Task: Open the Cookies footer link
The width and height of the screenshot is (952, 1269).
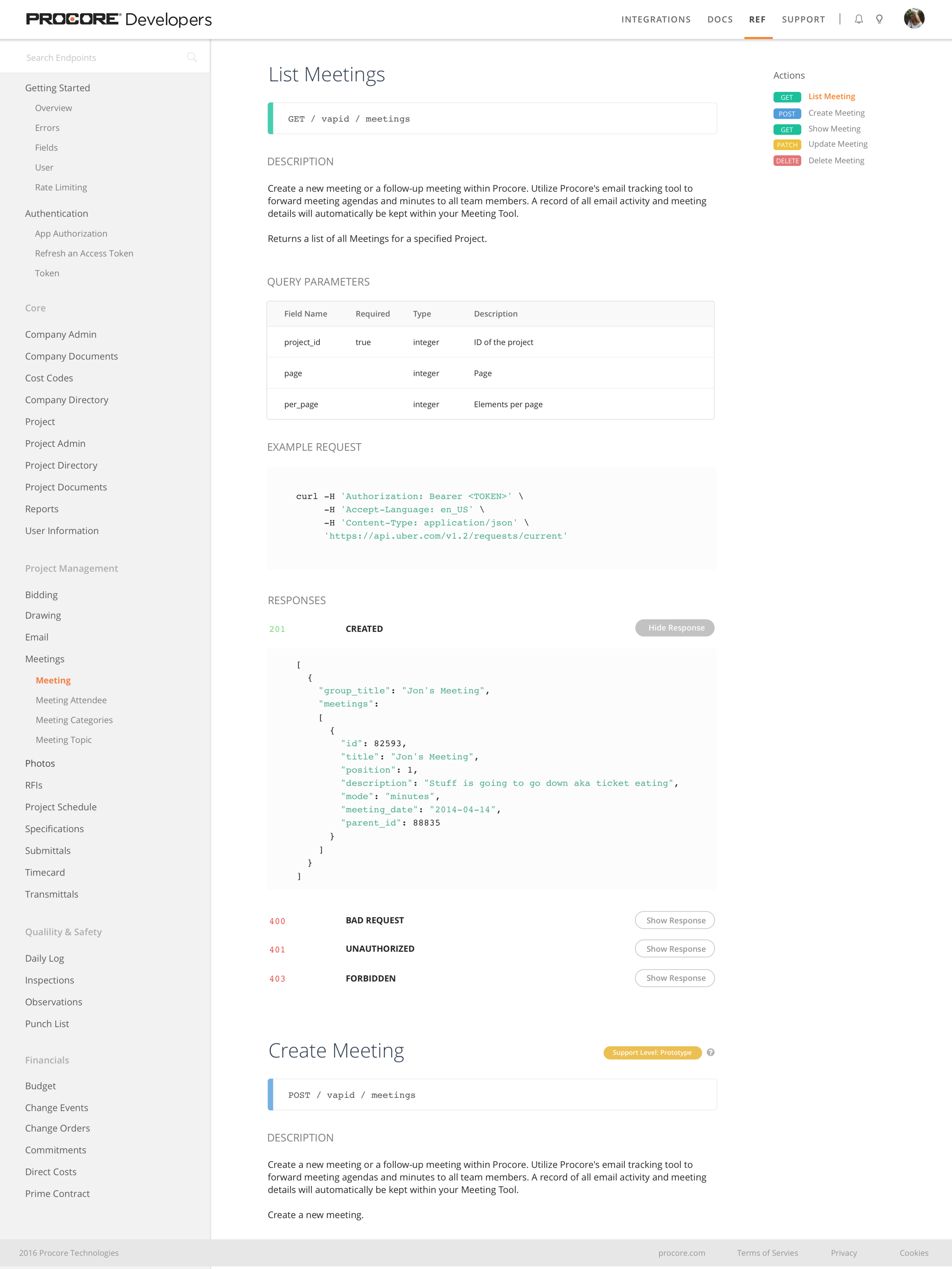Action: 914,1253
